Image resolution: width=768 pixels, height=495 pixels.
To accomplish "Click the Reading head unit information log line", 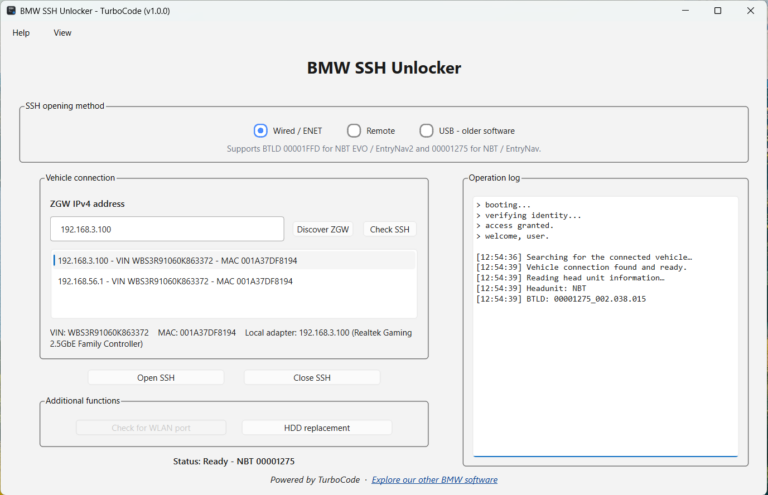I will pyautogui.click(x=570, y=278).
